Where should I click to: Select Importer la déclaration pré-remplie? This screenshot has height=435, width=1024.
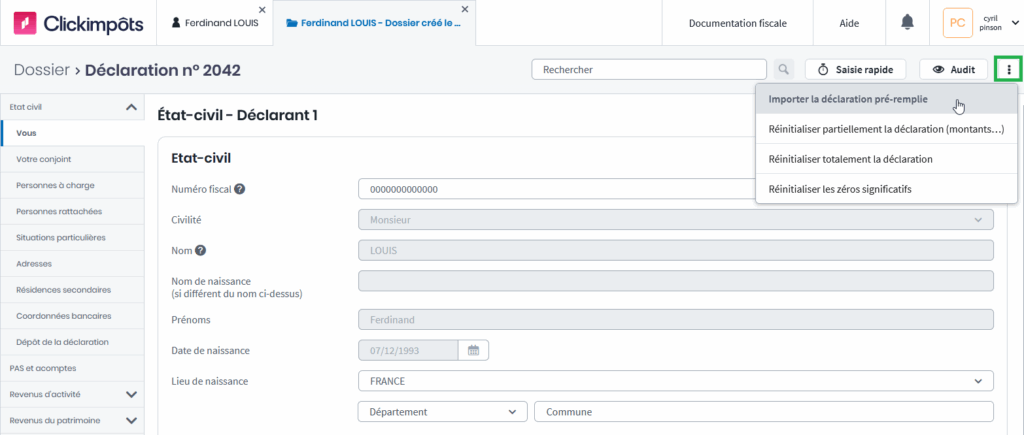848,99
